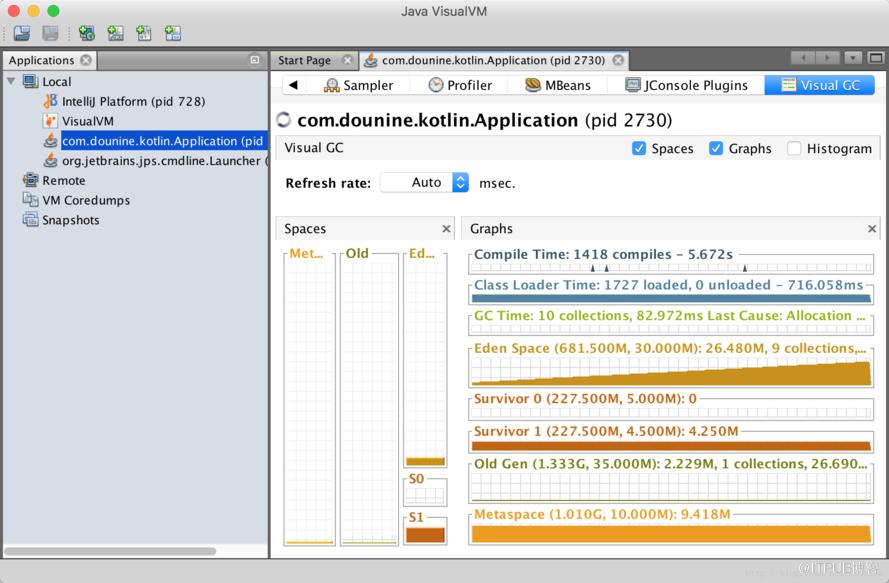Click the Remote hosts icon in tree
Screen dimensions: 889x583
pos(30,180)
